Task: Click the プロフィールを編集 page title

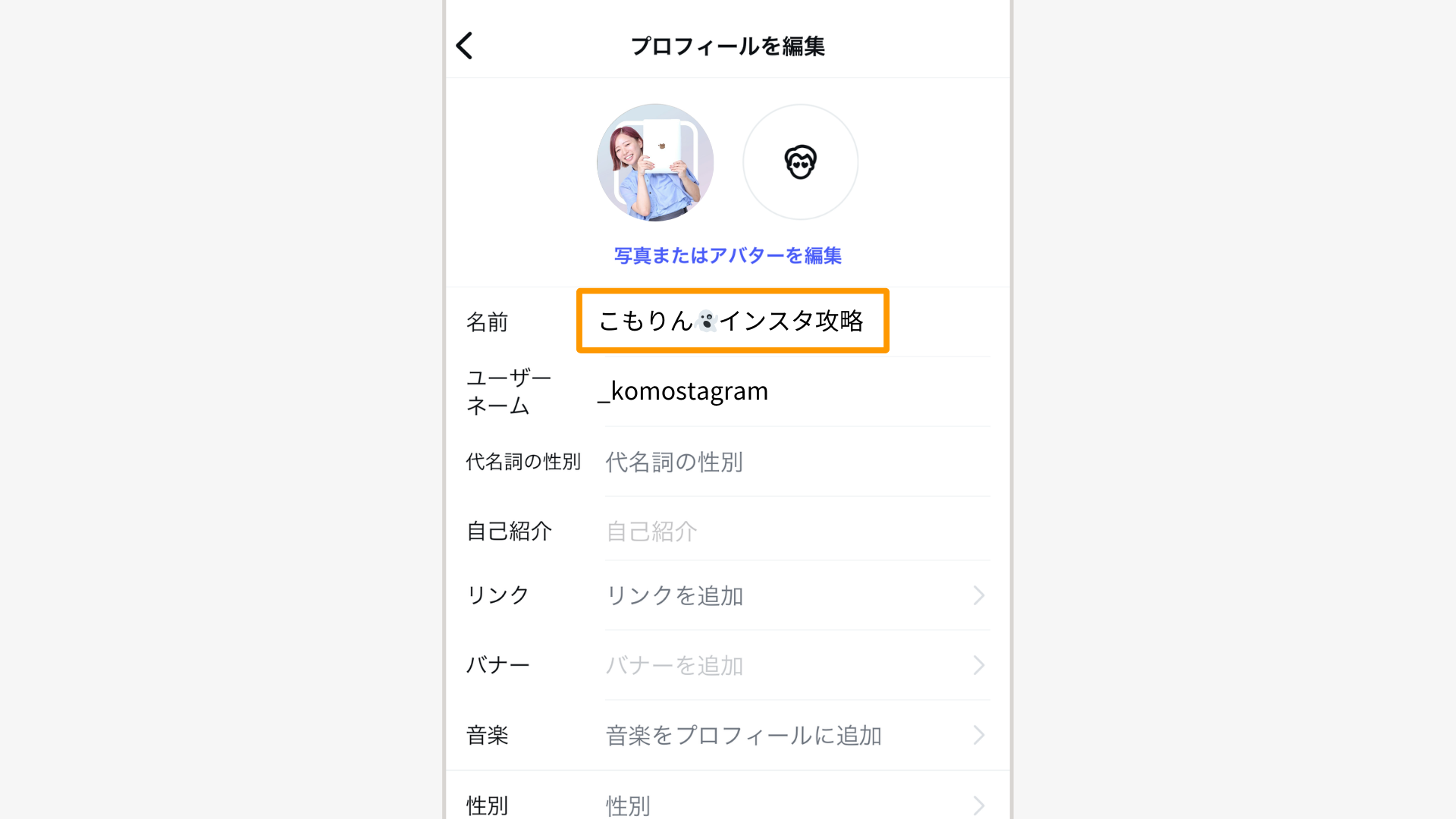Action: pos(728,46)
